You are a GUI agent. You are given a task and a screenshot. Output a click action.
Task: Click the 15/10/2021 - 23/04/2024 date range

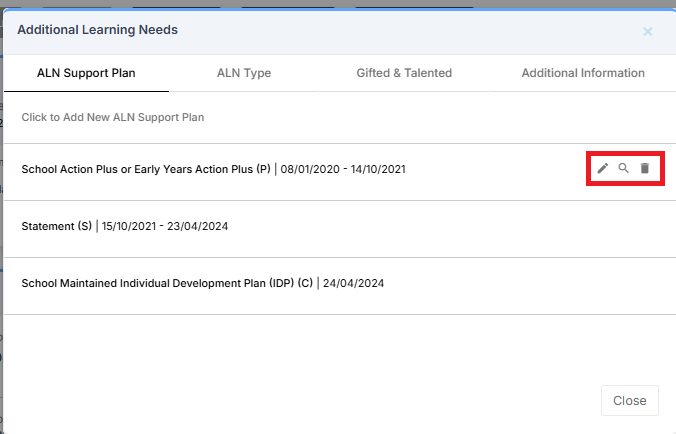[165, 227]
